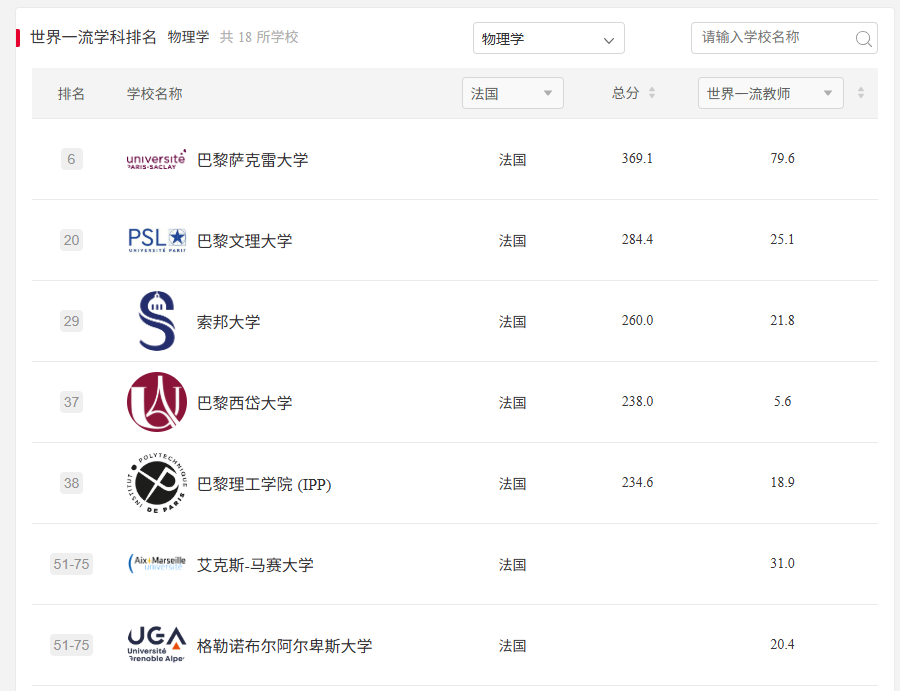The image size is (900, 691).
Task: Expand the 世界一流教师 indicator dropdown
Action: 770,93
